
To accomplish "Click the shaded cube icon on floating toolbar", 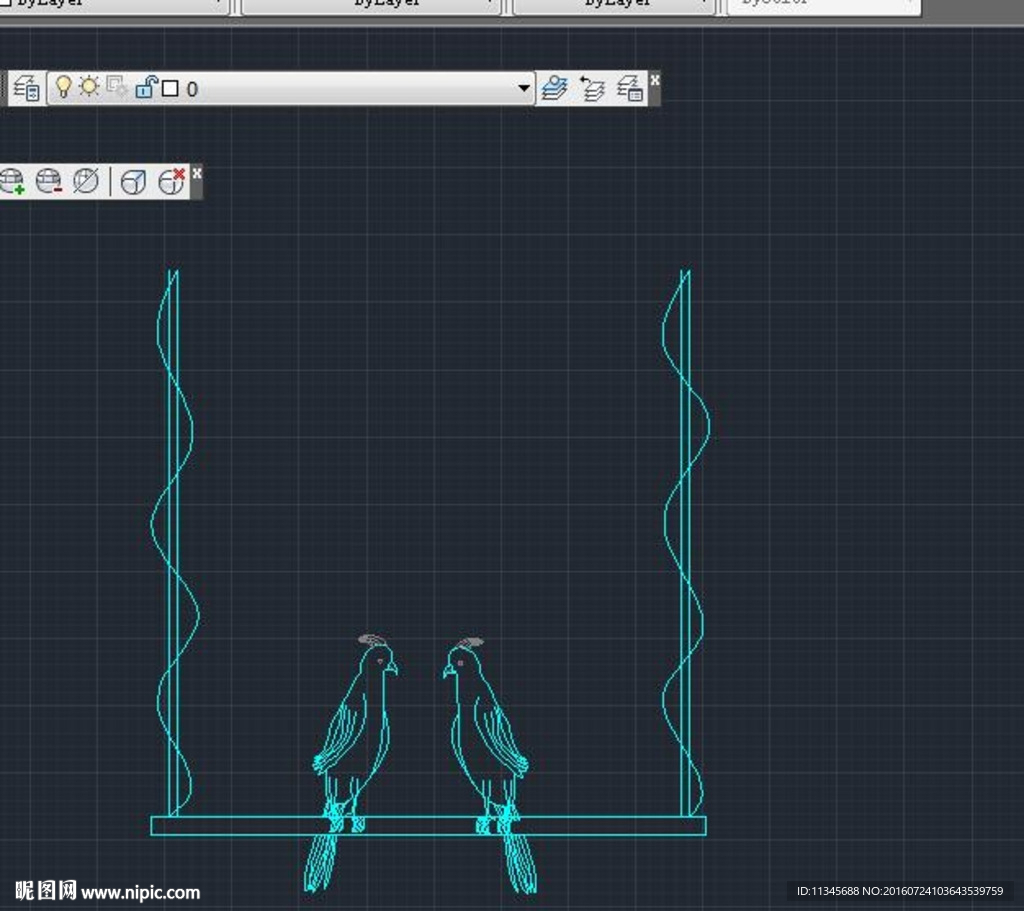I will tap(134, 180).
